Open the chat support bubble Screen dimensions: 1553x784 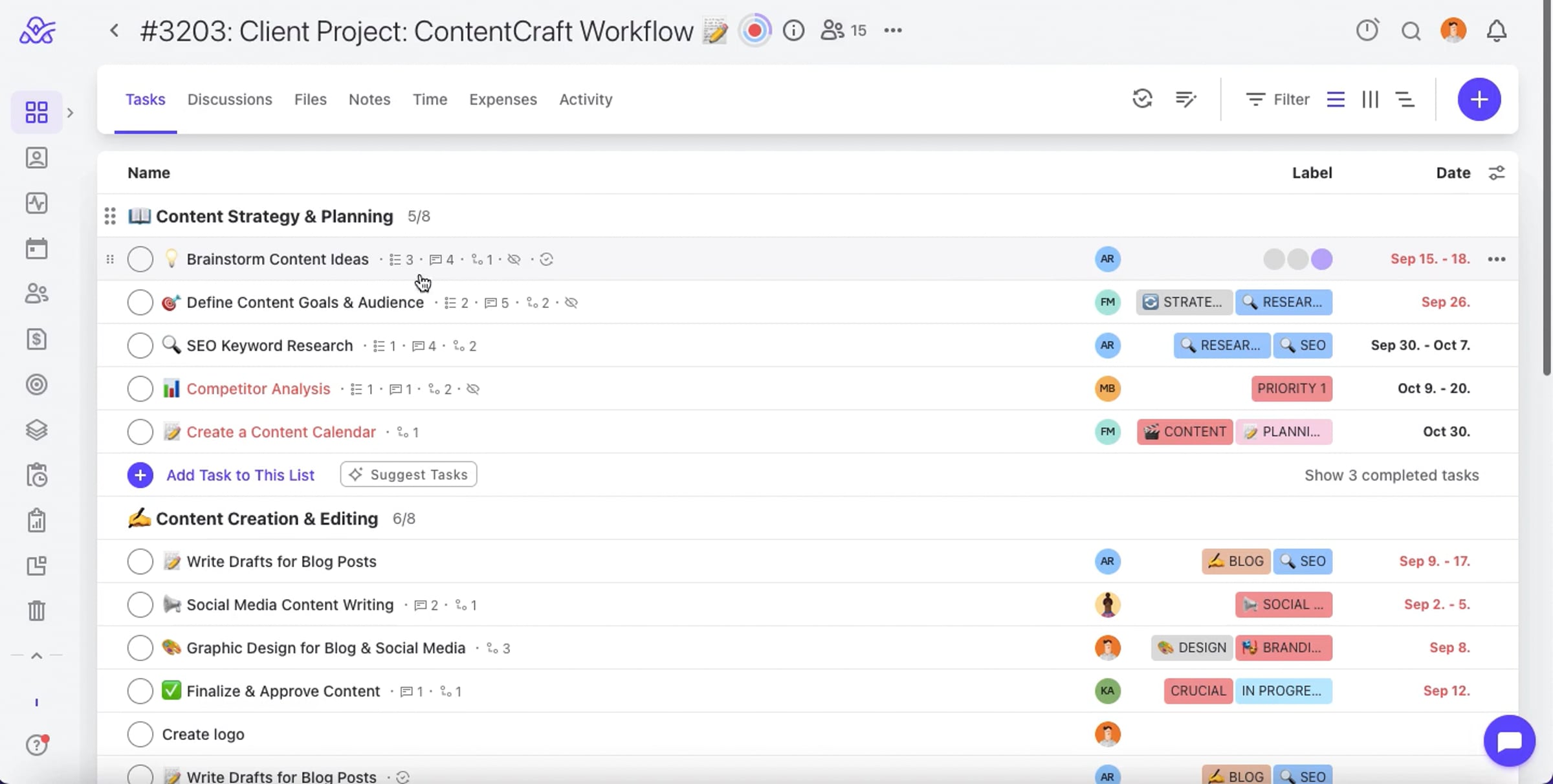[1510, 741]
